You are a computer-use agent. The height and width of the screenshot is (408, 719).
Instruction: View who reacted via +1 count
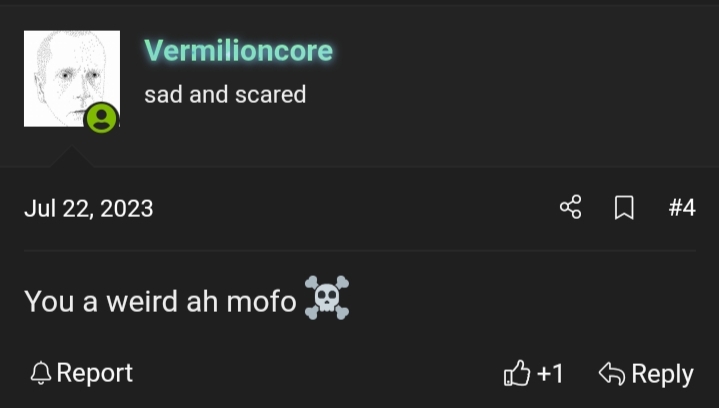coord(550,373)
